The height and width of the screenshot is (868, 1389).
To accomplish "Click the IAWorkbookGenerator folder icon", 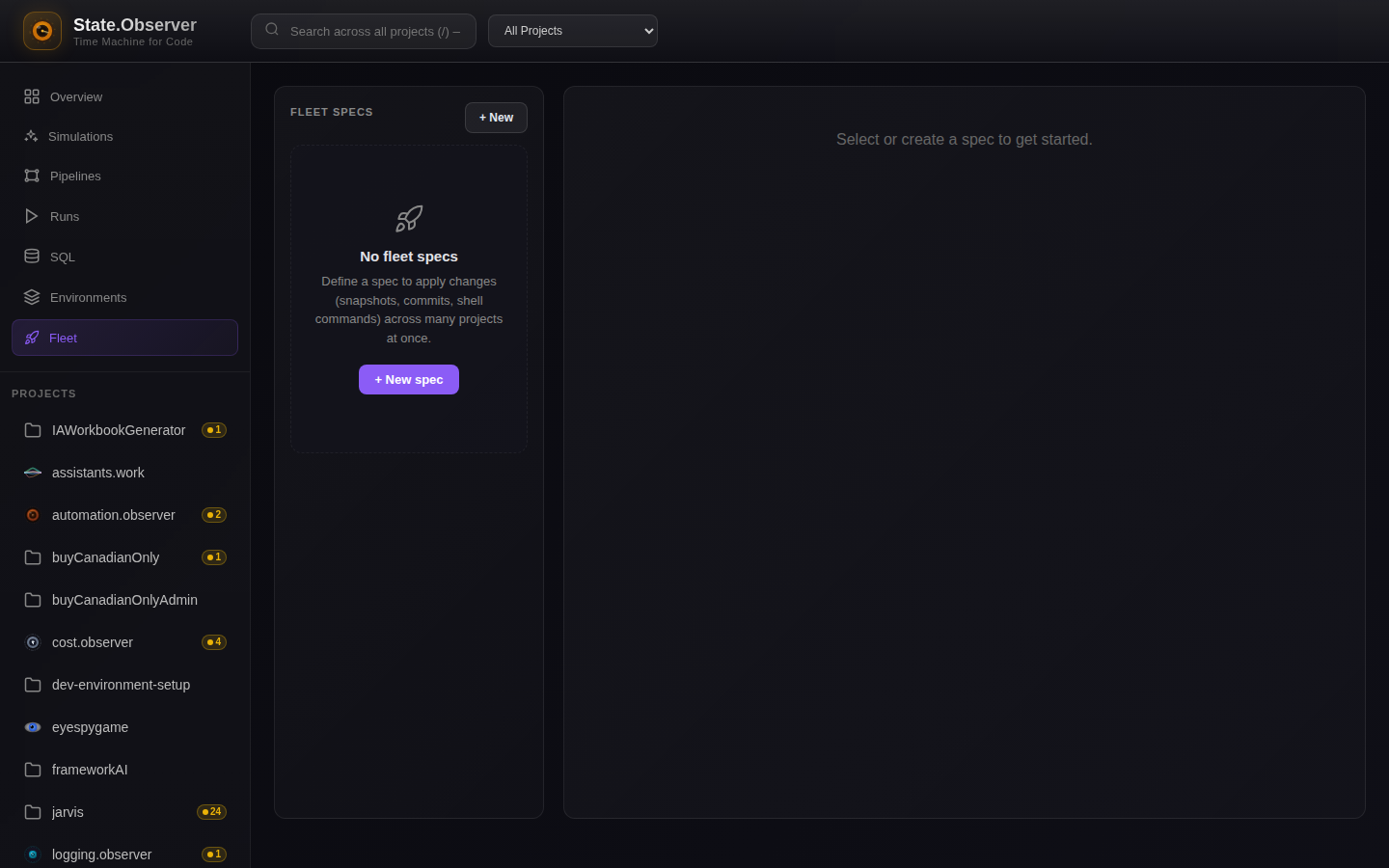I will (x=33, y=430).
